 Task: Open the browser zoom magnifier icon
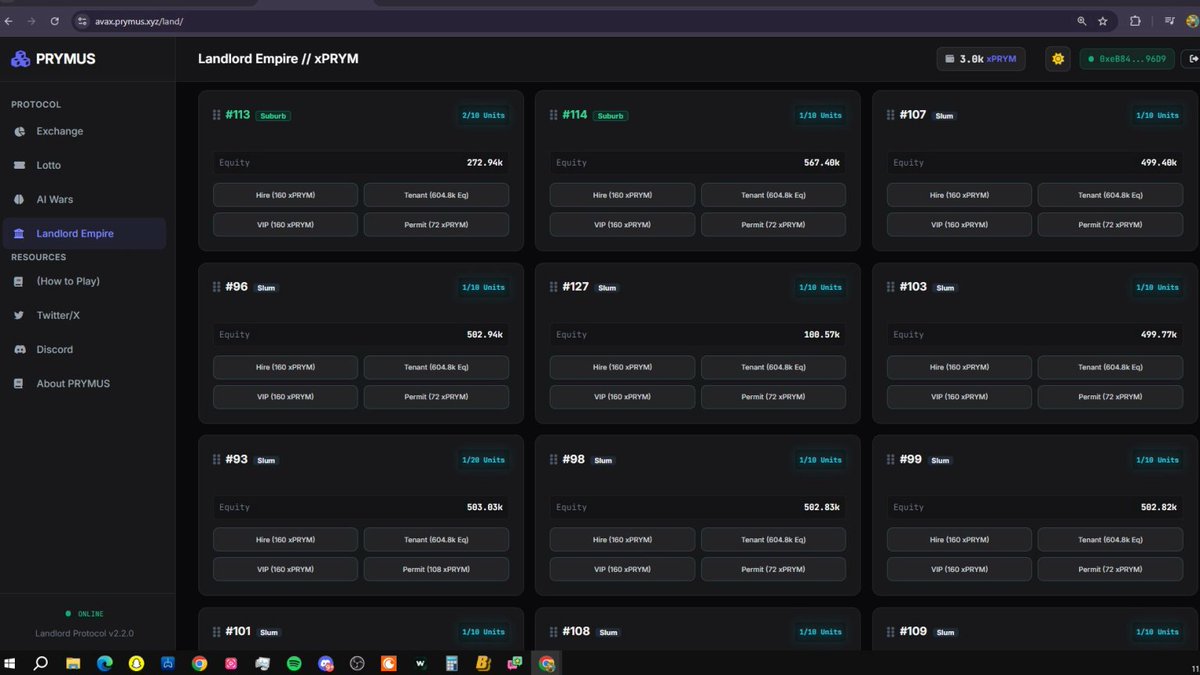(x=1081, y=20)
